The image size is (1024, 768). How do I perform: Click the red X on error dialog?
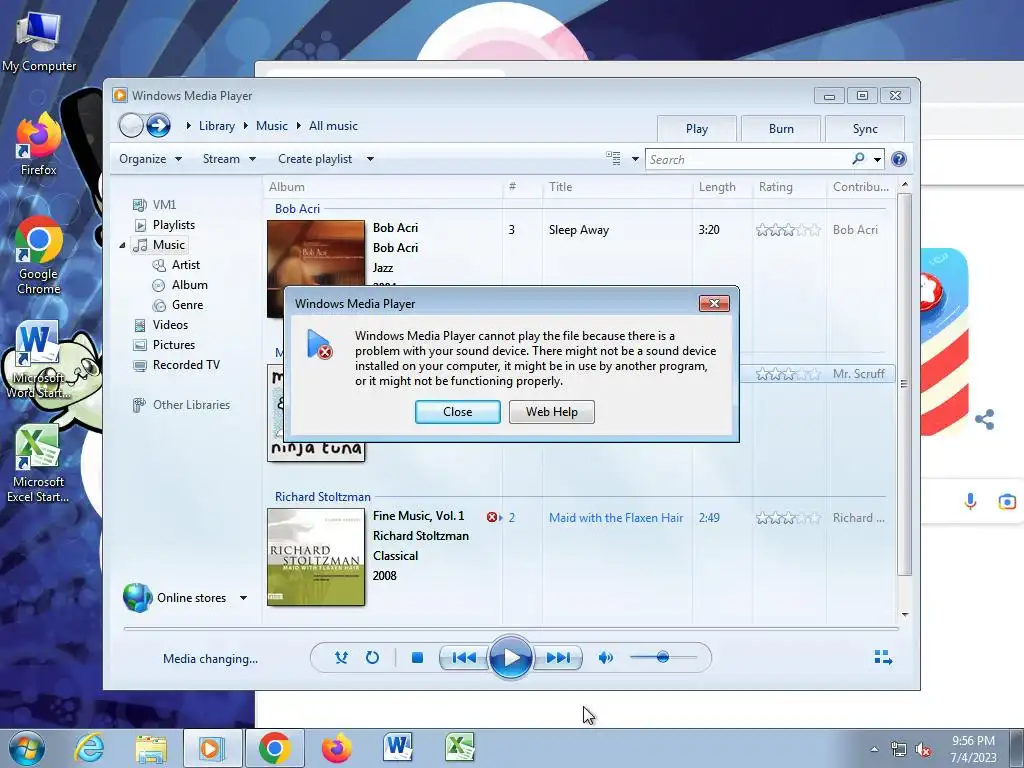pyautogui.click(x=714, y=304)
